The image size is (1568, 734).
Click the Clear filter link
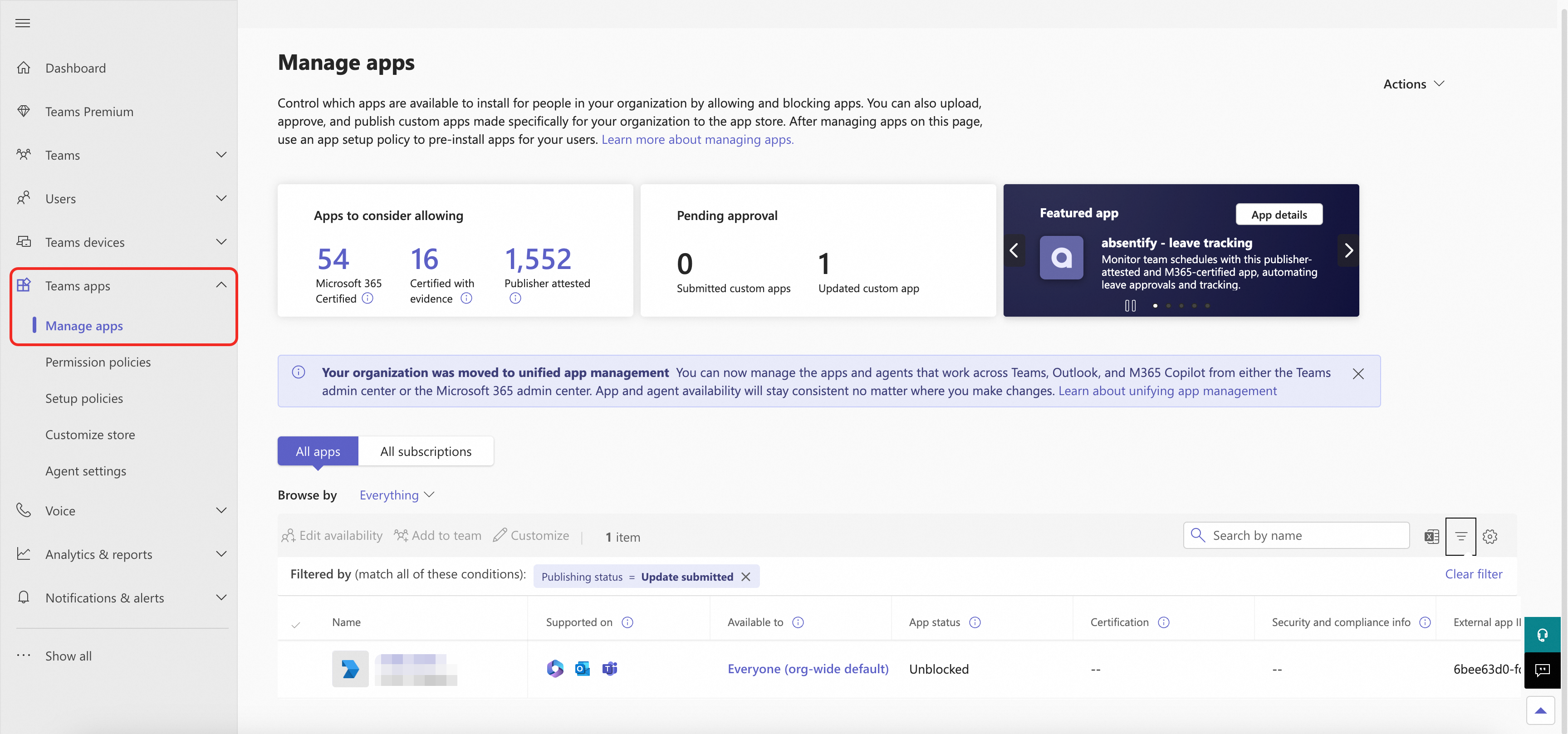pos(1473,574)
